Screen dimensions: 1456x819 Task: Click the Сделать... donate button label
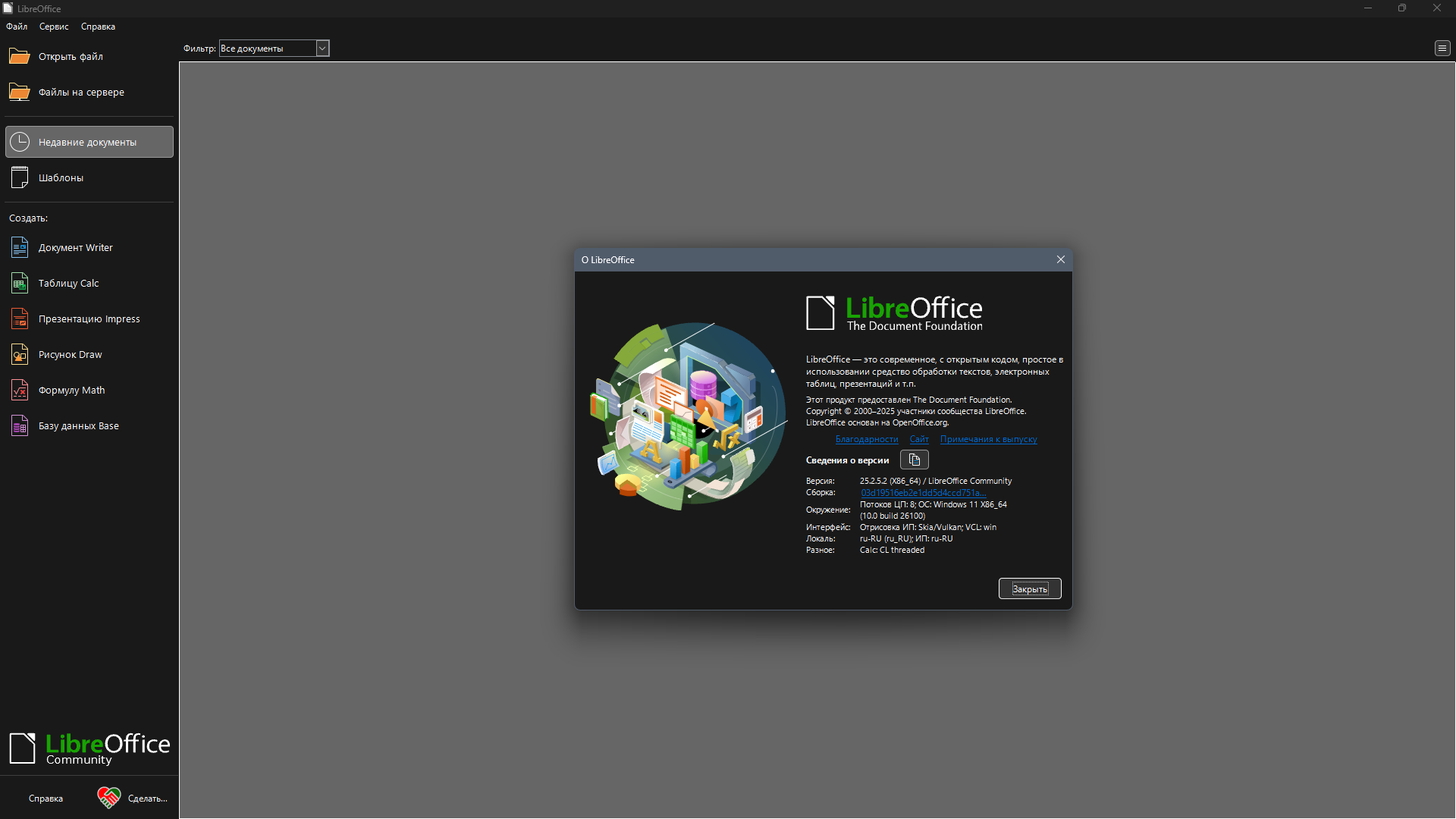tap(148, 799)
